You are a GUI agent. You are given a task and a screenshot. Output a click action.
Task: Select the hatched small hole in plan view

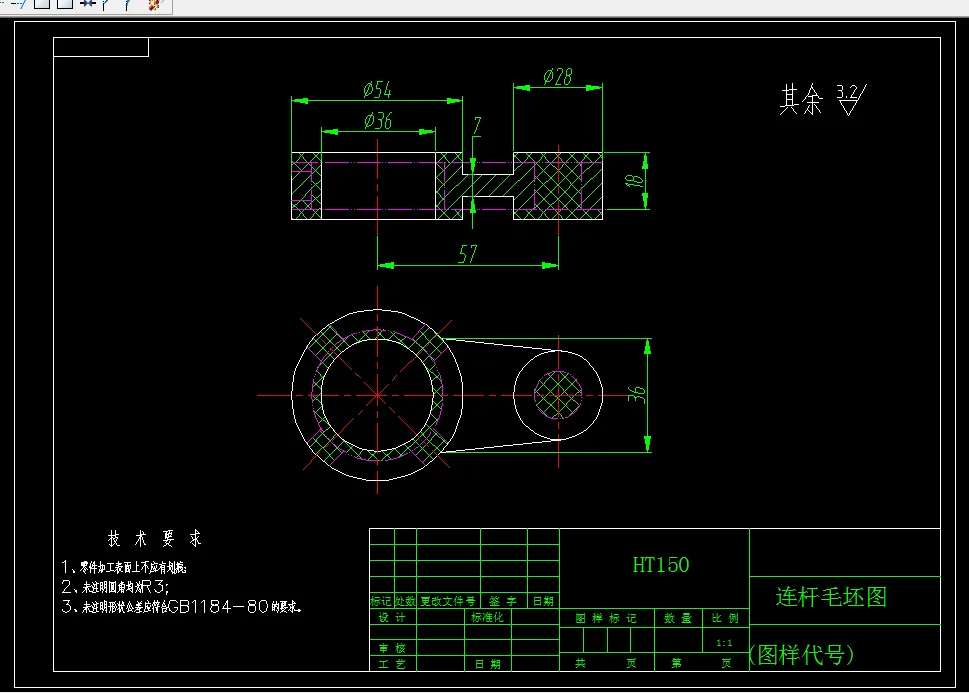[558, 395]
